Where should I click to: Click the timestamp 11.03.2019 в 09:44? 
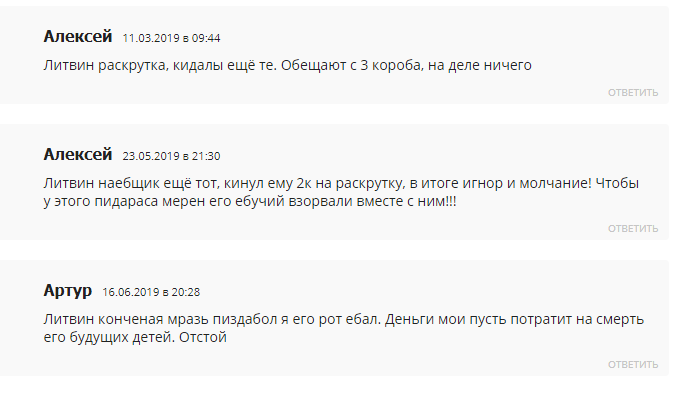(x=171, y=38)
